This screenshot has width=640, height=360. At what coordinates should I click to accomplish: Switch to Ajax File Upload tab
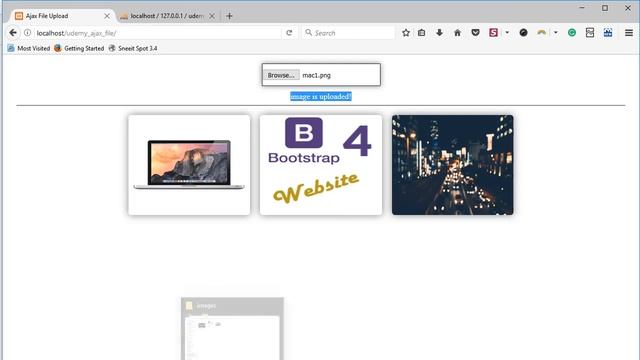(x=61, y=16)
